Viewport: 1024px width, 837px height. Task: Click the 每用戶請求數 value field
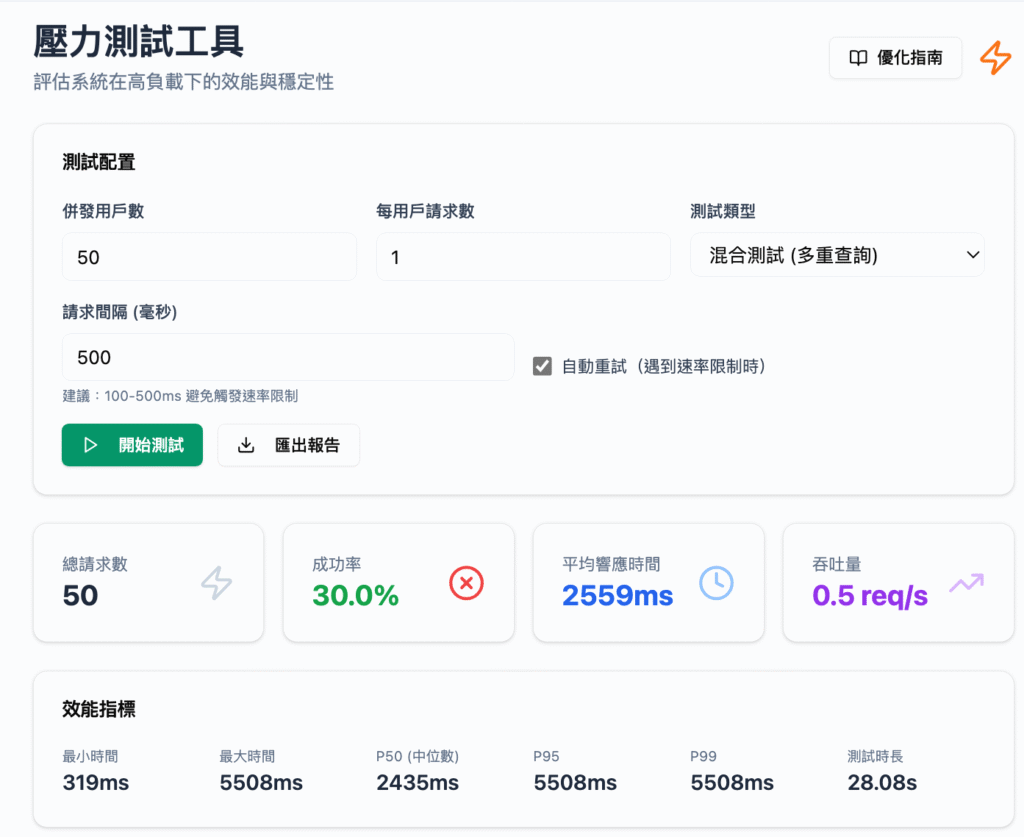(523, 257)
